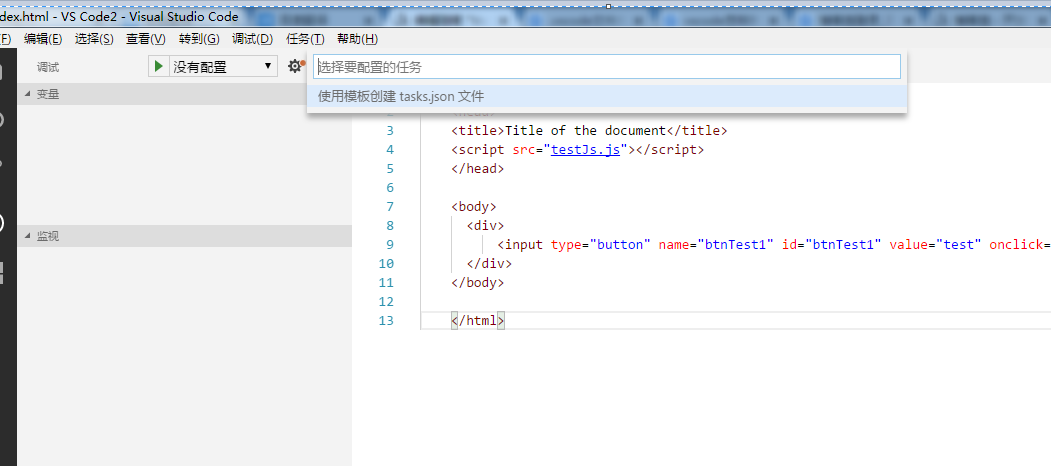Open the 查看(V) menu
The width and height of the screenshot is (1051, 466).
[145, 39]
